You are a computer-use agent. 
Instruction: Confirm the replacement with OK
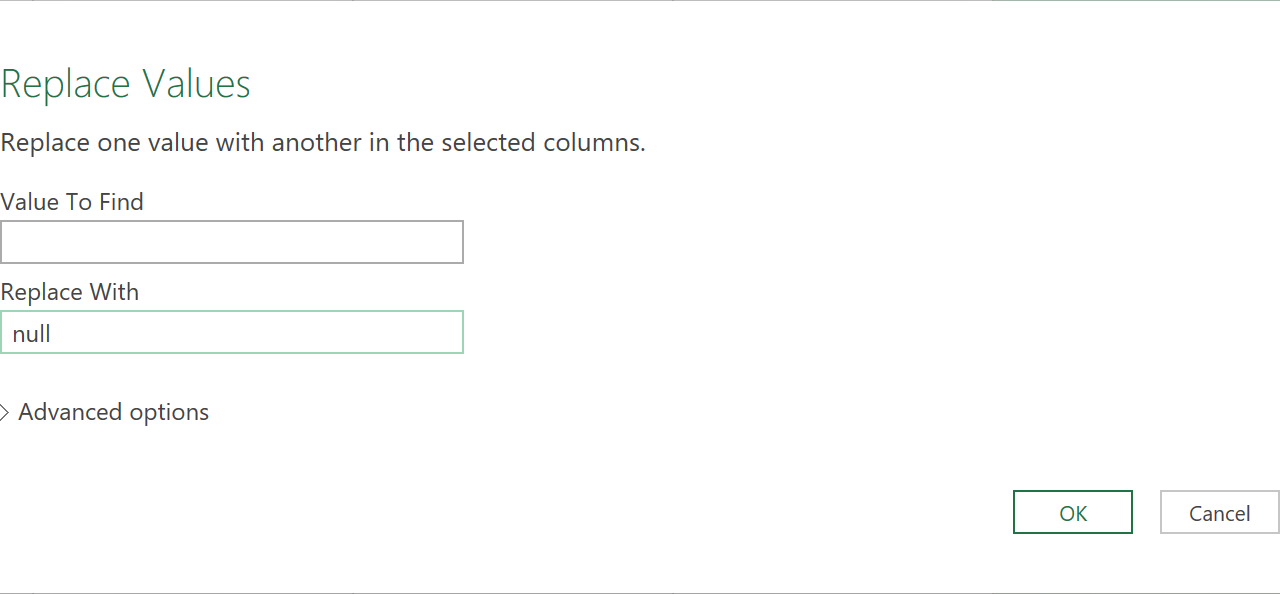(x=1072, y=512)
